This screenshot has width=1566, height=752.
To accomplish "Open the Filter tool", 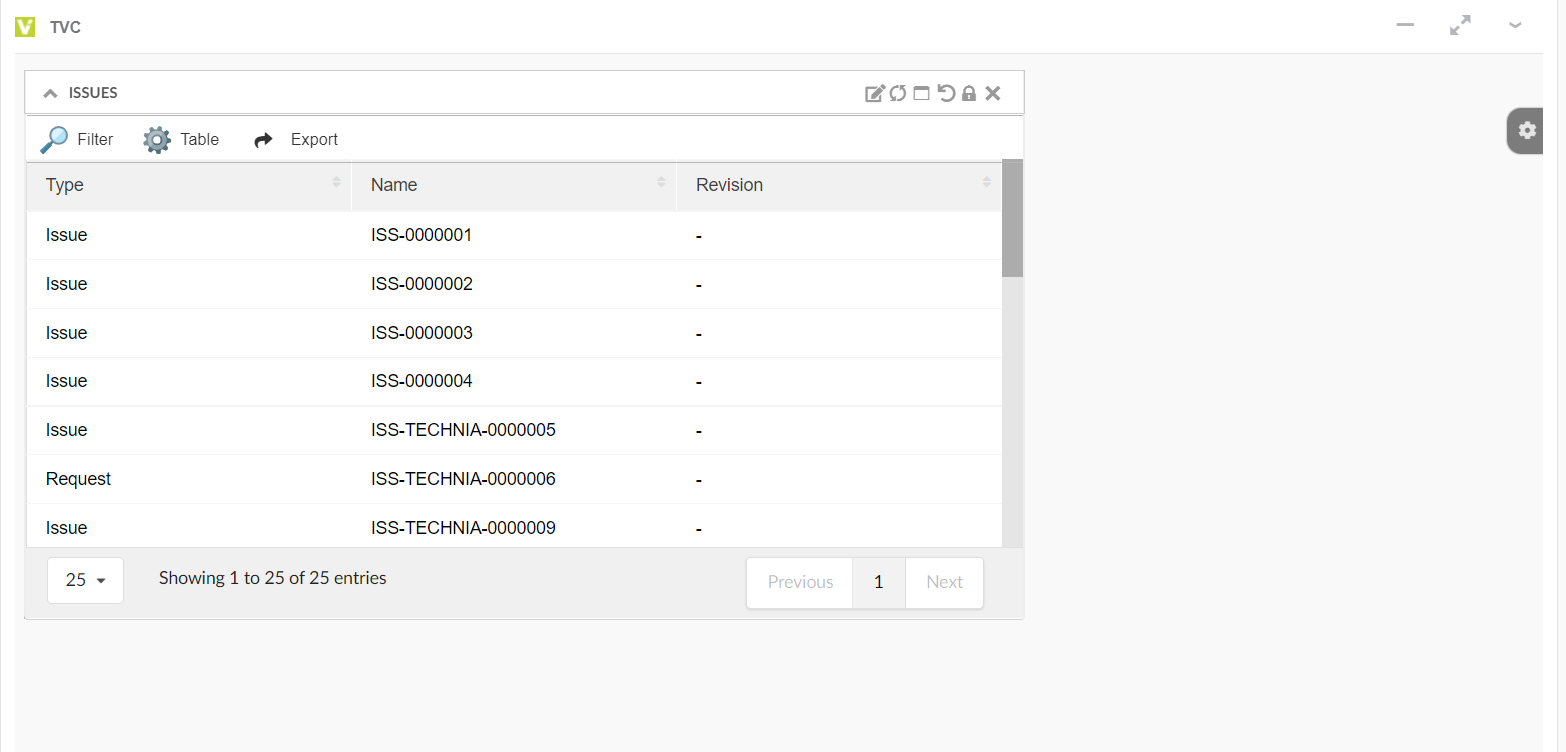I will (x=77, y=139).
